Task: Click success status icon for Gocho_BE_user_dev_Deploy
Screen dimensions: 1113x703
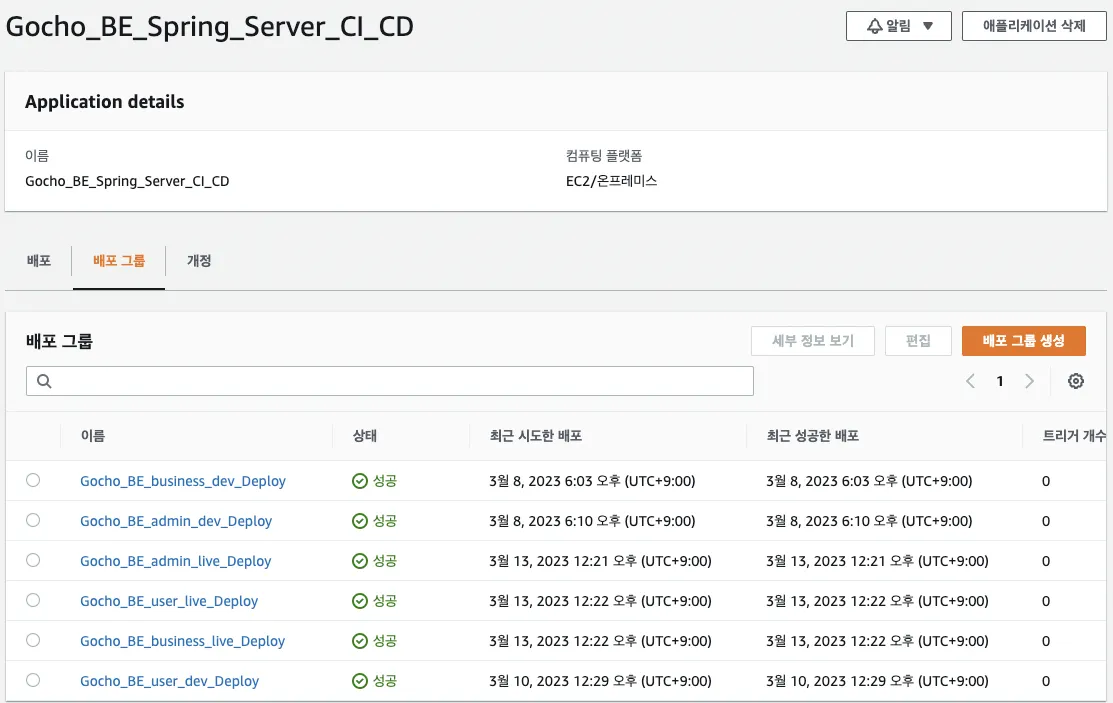Action: 360,681
